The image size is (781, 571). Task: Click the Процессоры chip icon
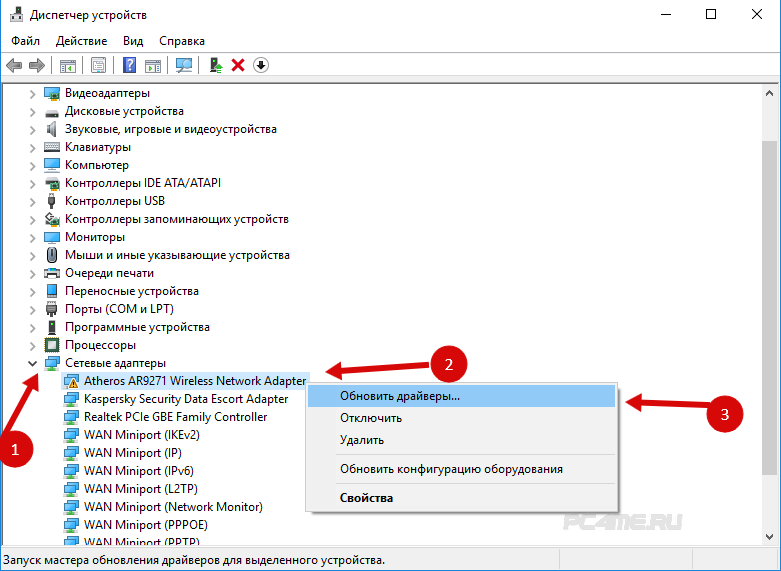52,345
